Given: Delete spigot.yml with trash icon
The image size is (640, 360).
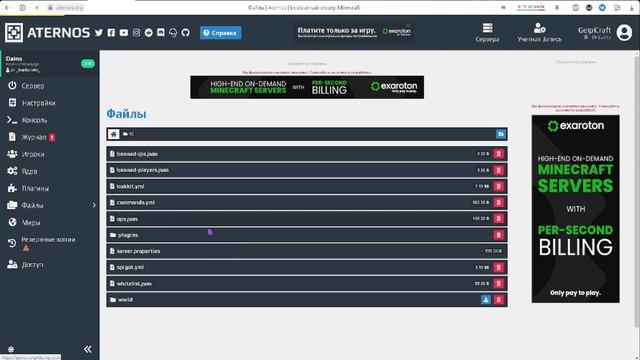Looking at the screenshot, I should pos(498,267).
